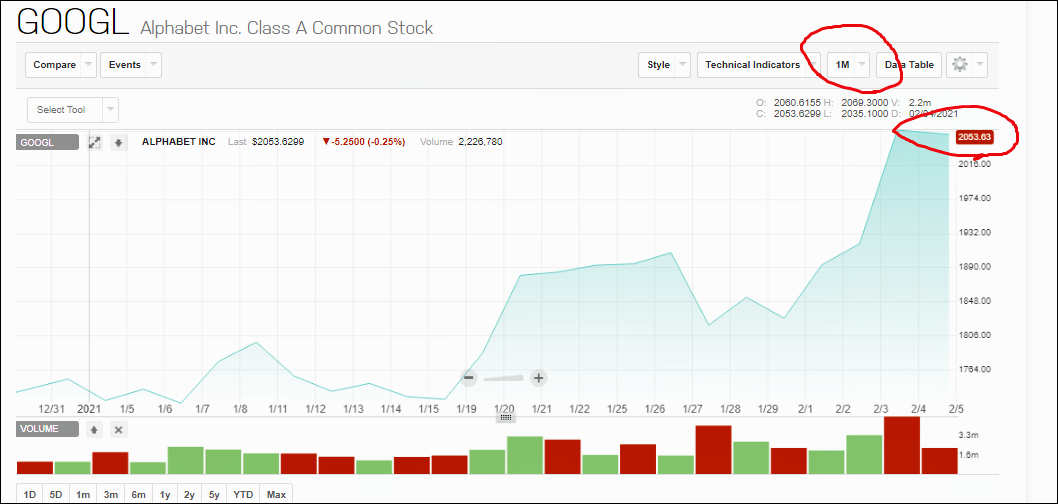Click the Events button label

click(125, 65)
